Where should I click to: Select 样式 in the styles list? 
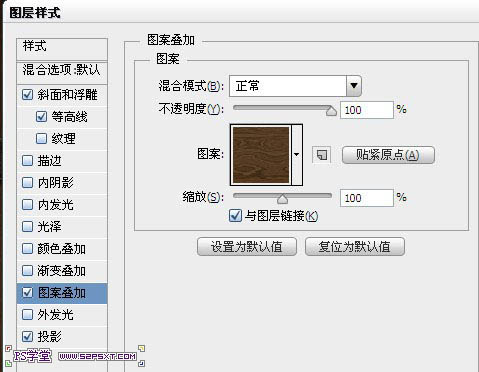tap(62, 49)
